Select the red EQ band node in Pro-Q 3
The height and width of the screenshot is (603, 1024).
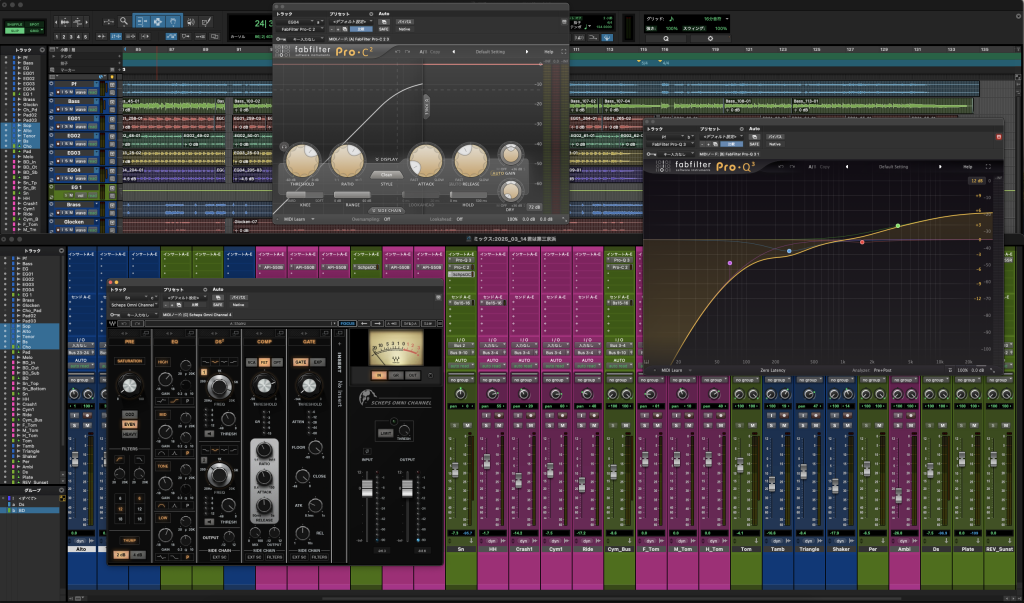click(x=862, y=242)
